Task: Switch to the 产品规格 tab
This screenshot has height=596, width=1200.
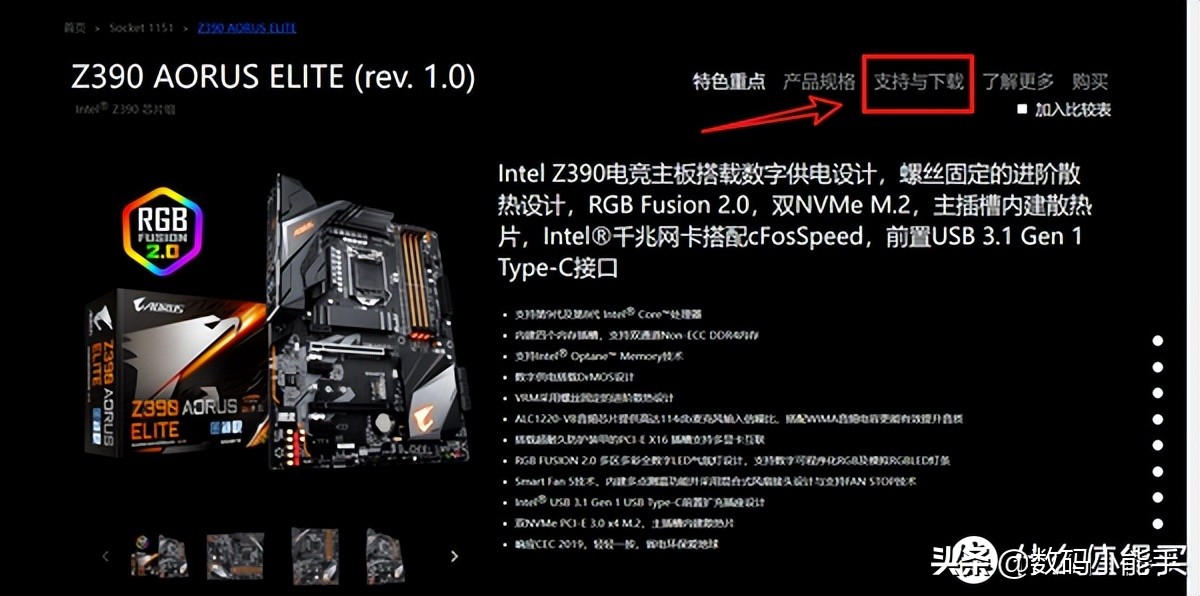Action: pyautogui.click(x=819, y=82)
